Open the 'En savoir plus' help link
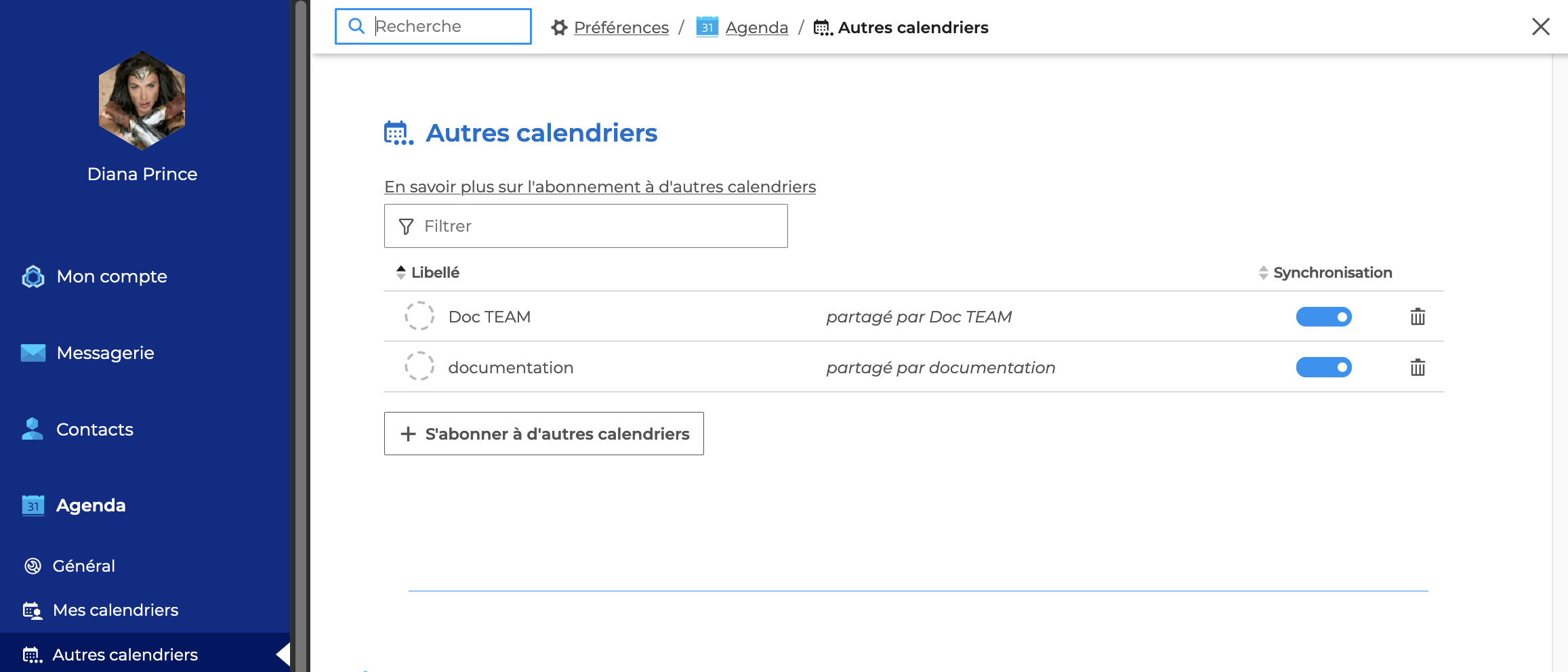Screen dimensions: 1568x672 [600, 187]
